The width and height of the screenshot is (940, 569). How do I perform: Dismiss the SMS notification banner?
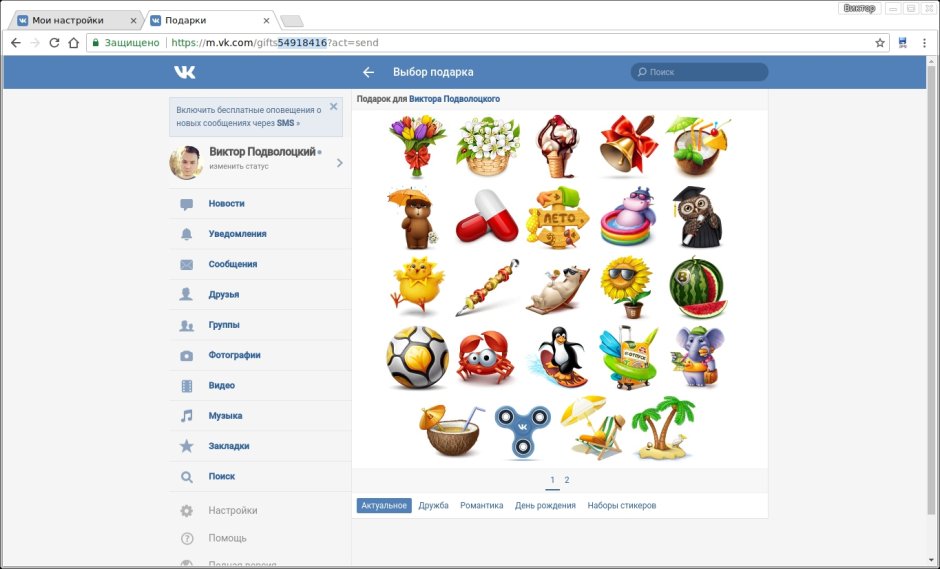tap(333, 107)
